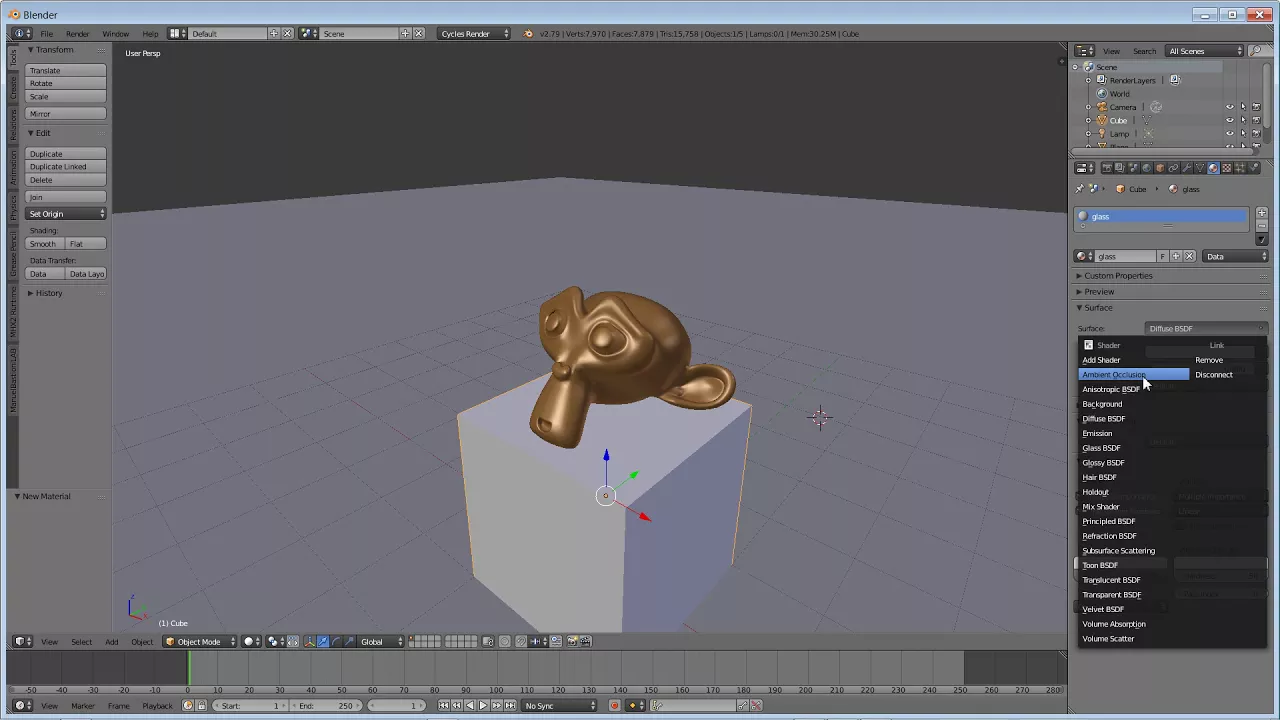Screen dimensions: 1280x720
Task: Hide the Lamp with its eye icon
Action: [x=1230, y=133]
